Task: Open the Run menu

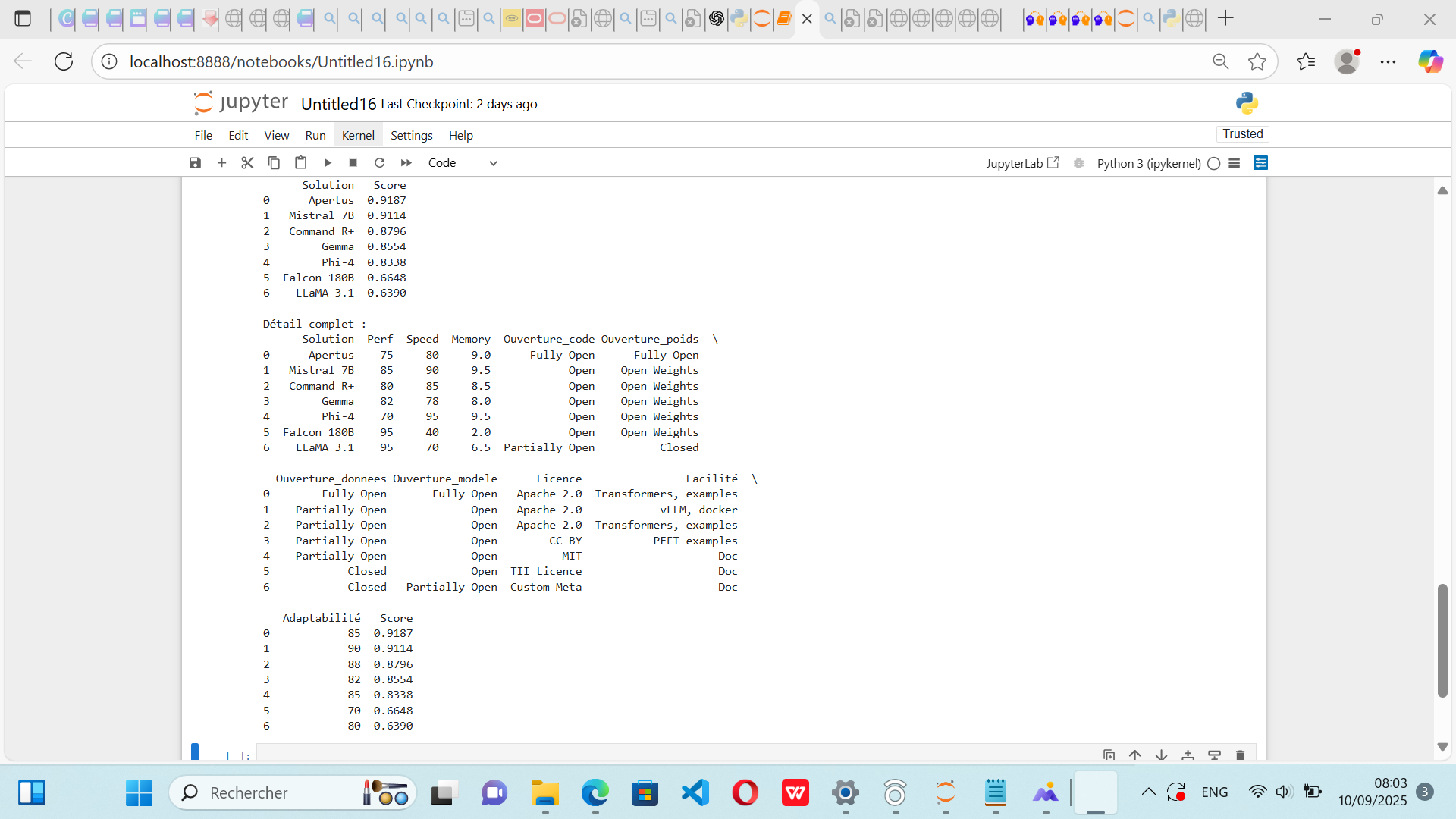Action: (x=315, y=135)
